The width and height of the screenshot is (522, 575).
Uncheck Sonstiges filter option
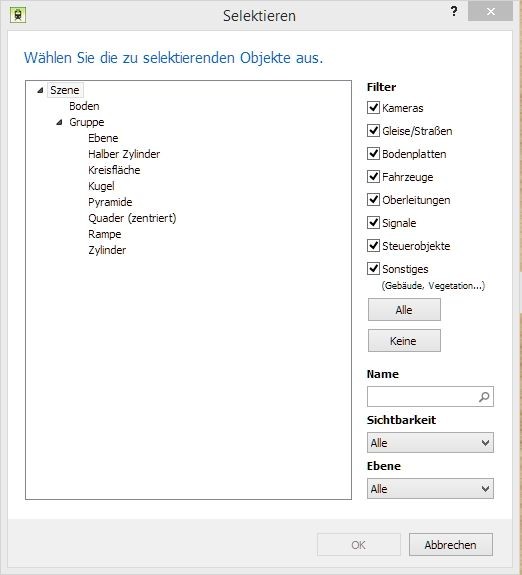373,269
